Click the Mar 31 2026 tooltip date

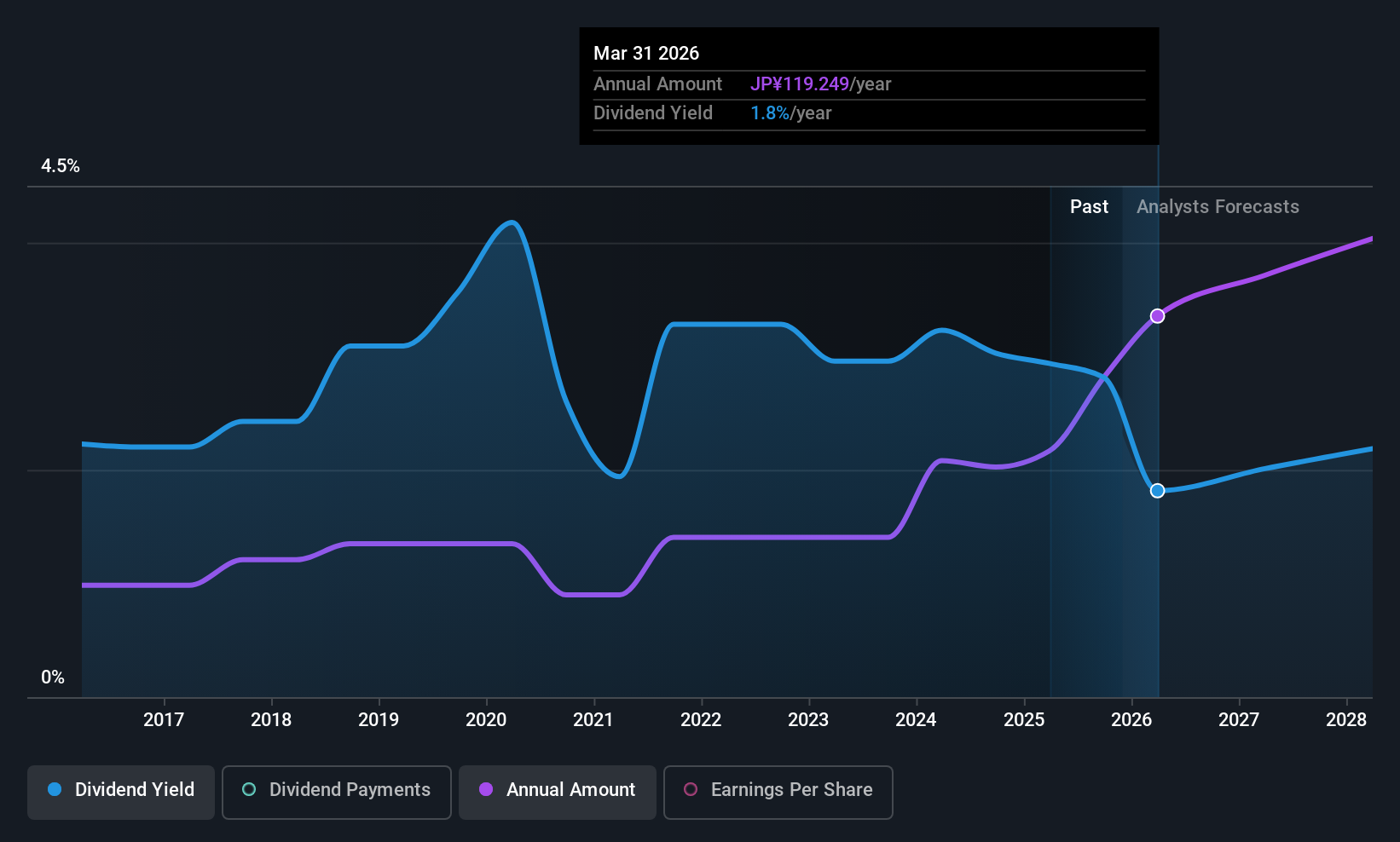click(646, 54)
